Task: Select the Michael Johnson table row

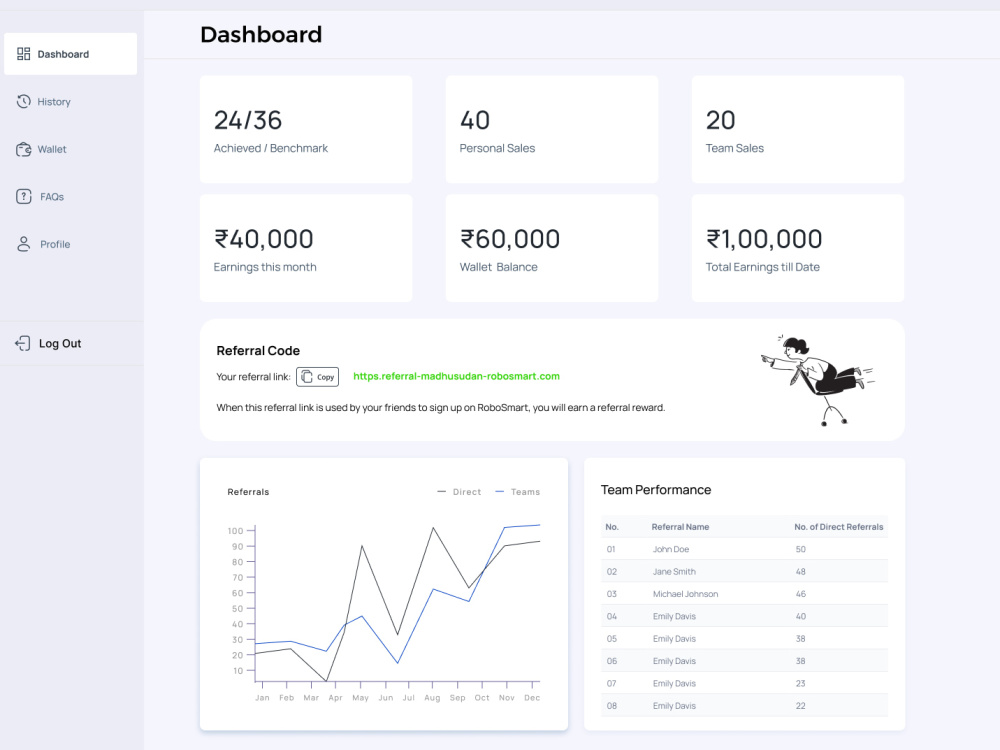Action: coord(744,594)
